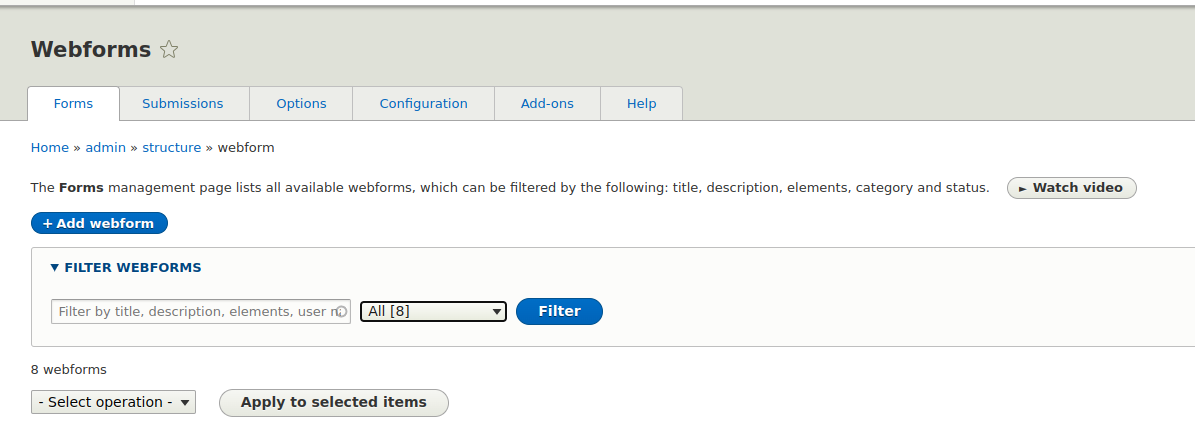Collapse the Filter Webforms section
The image size is (1195, 422).
click(126, 268)
